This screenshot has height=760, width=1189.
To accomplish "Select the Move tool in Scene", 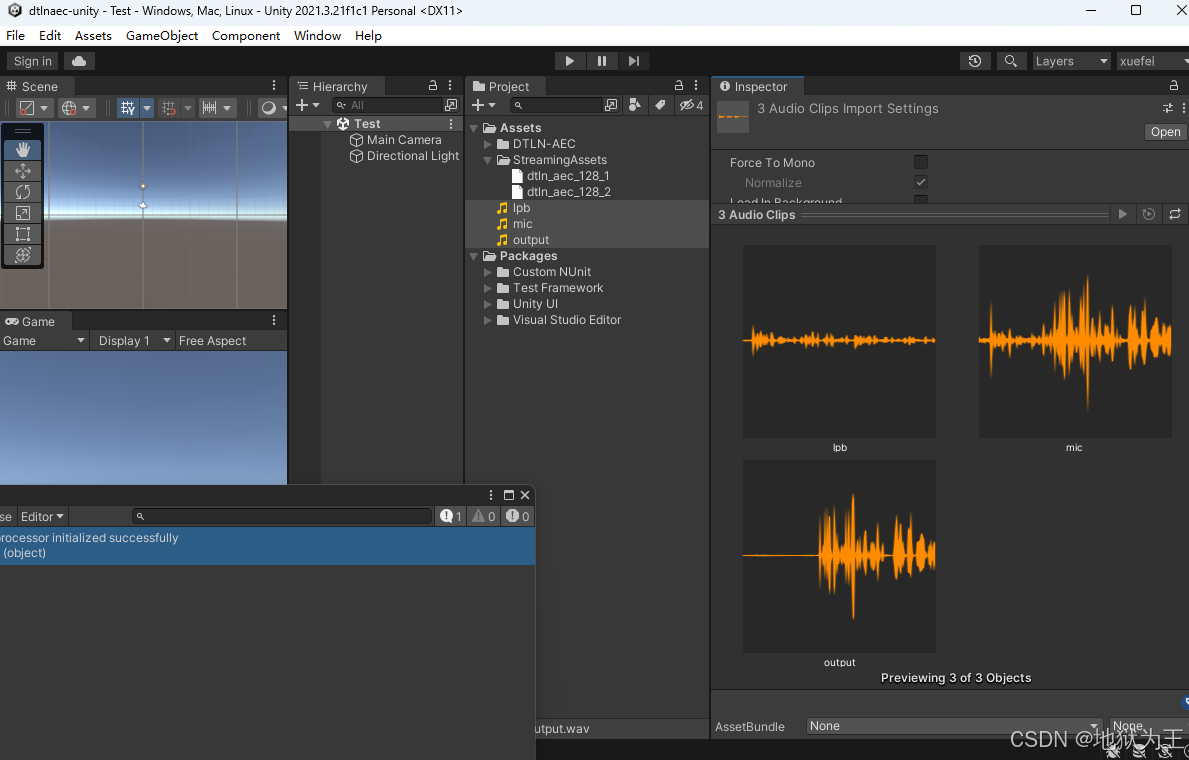I will click(x=23, y=171).
